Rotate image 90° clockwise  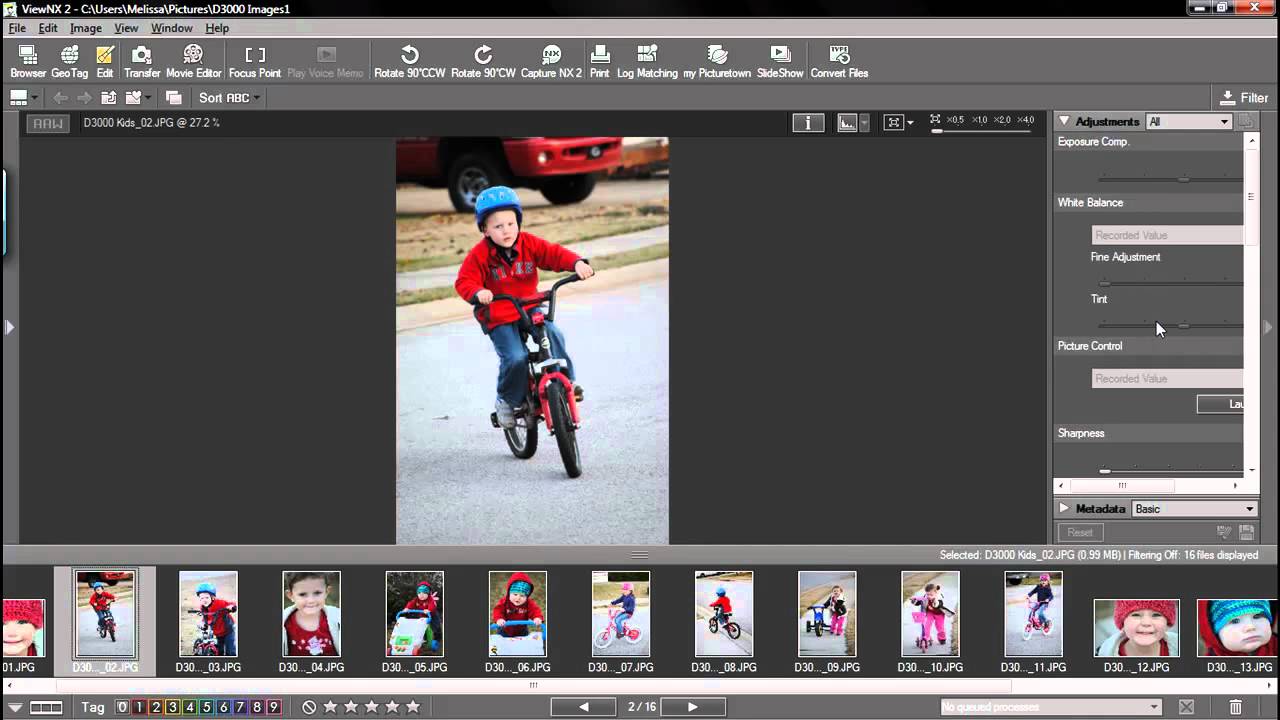pyautogui.click(x=483, y=61)
